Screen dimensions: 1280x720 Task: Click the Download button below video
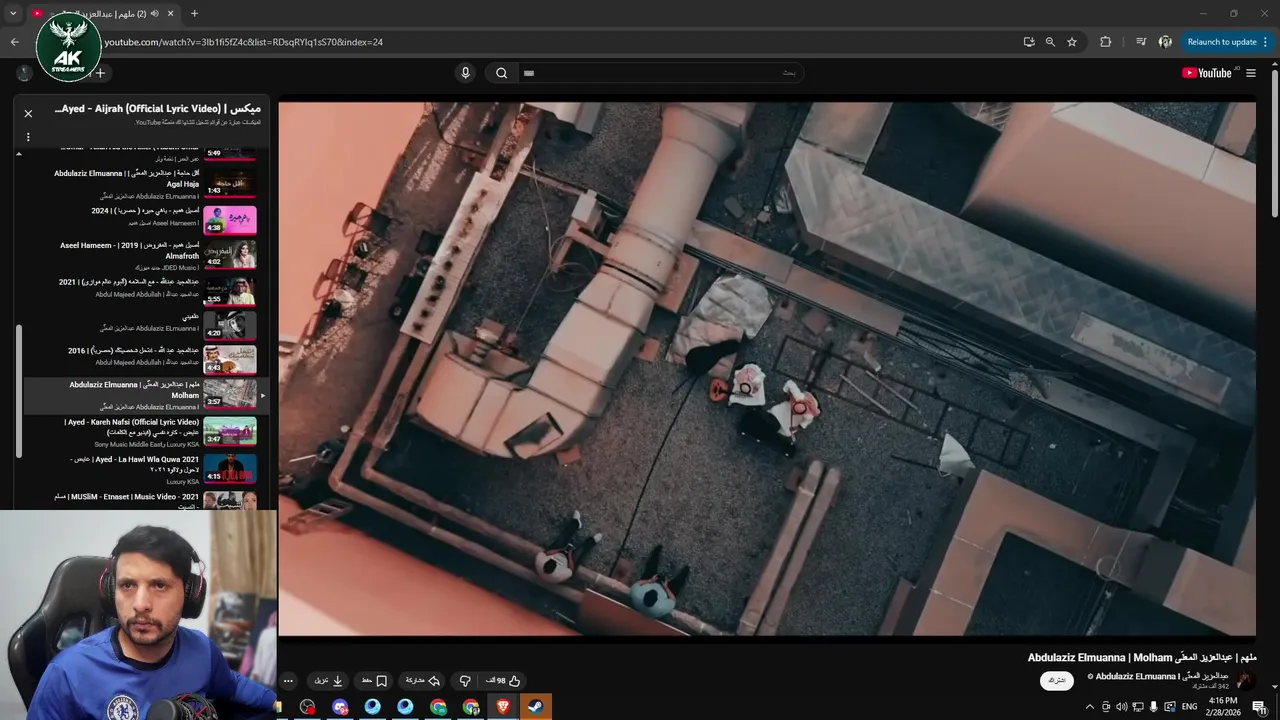point(329,681)
